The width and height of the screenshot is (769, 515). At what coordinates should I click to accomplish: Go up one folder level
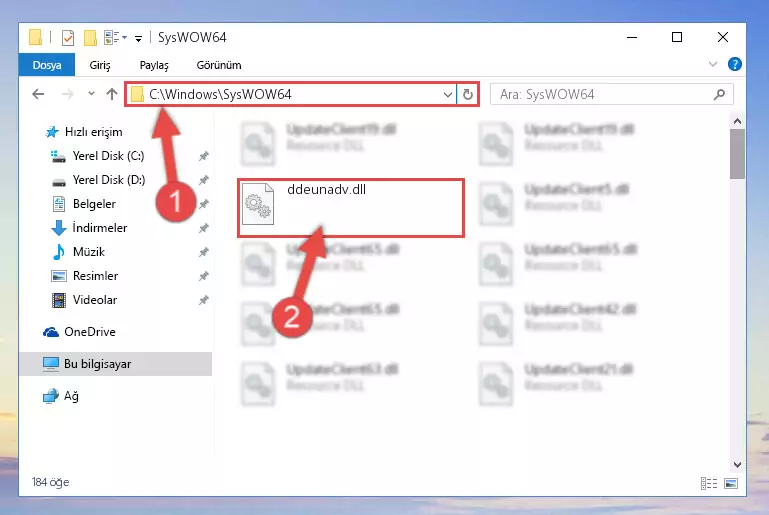point(112,94)
